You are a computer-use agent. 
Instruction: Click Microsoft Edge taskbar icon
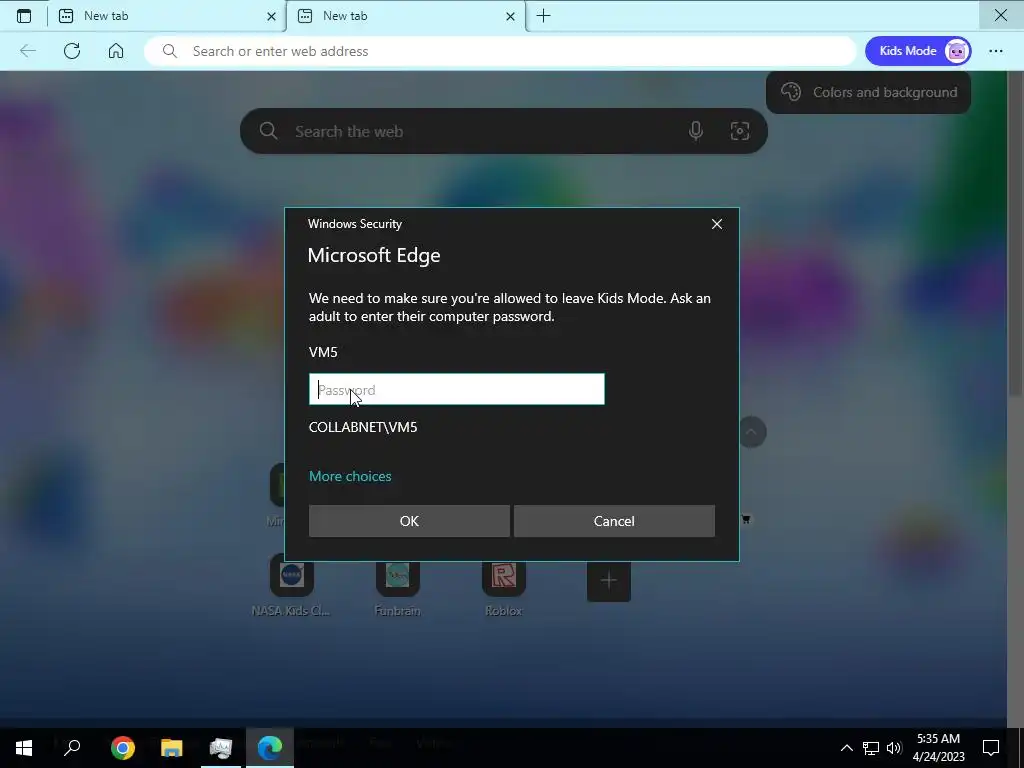(270, 748)
